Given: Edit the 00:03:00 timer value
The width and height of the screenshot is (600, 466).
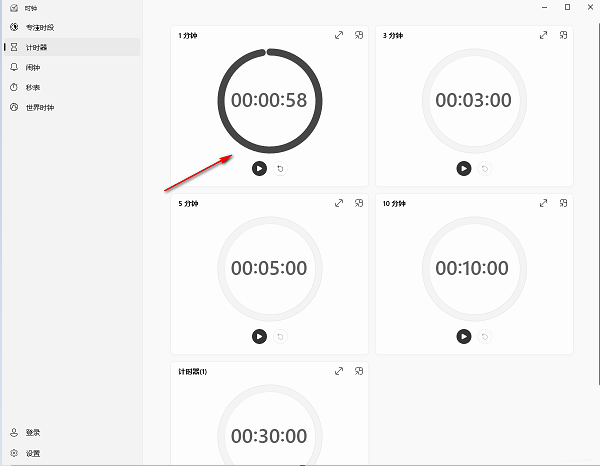Looking at the screenshot, I should point(473,100).
